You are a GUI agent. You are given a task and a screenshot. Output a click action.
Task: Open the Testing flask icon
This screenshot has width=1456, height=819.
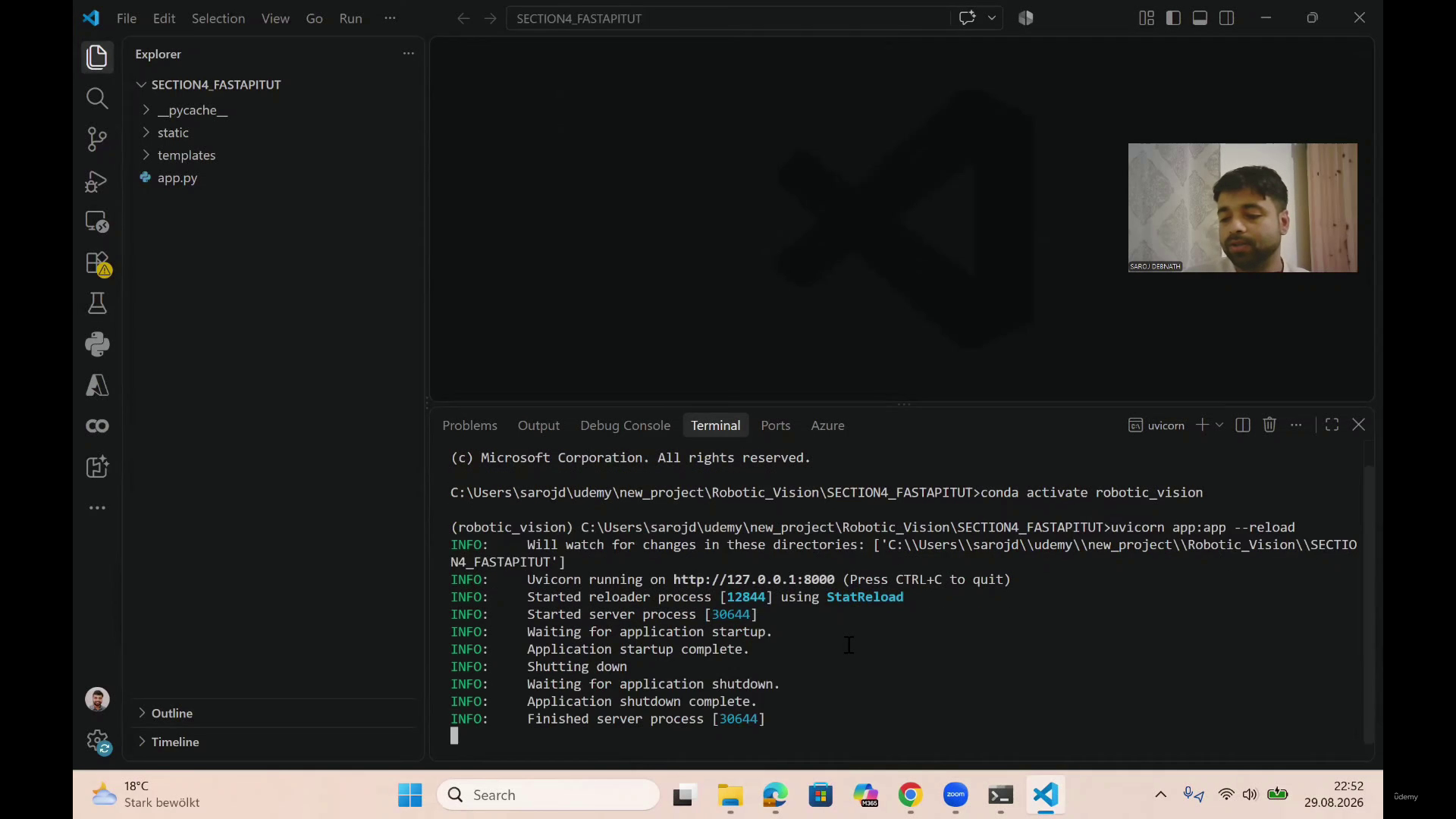(96, 303)
